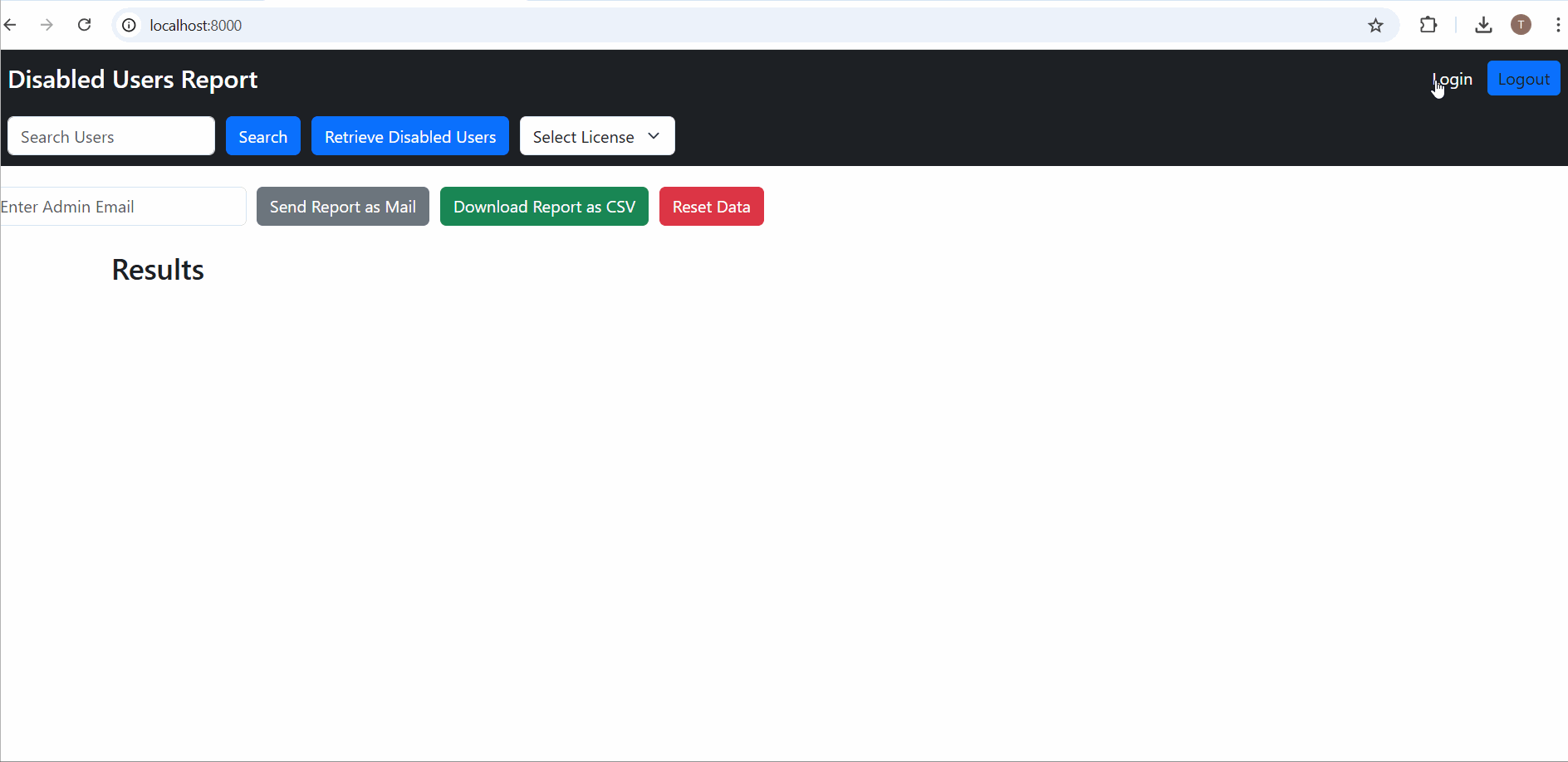Click the blue Logout button

click(1524, 79)
